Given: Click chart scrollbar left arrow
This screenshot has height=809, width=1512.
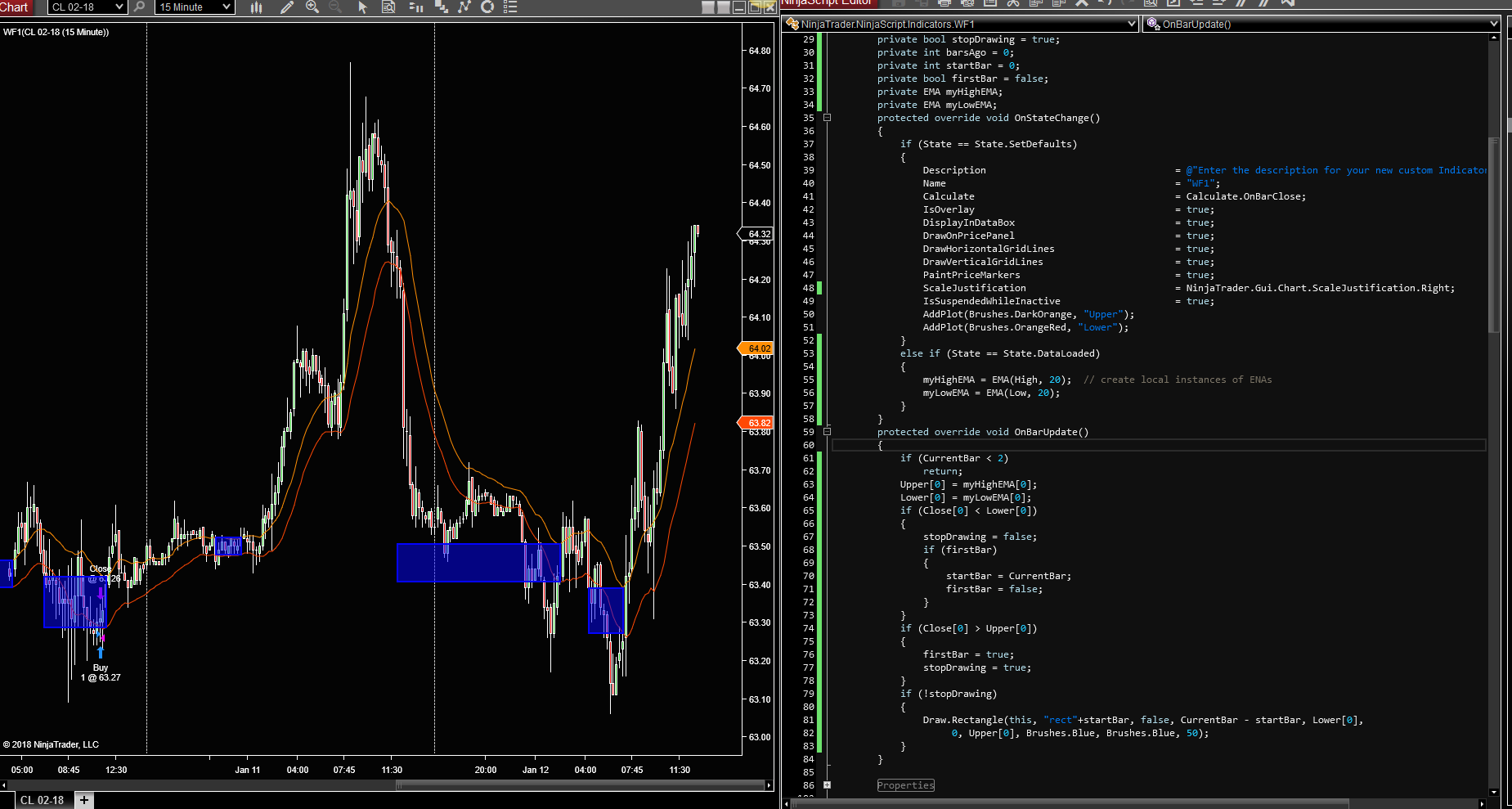Looking at the screenshot, I should 4,785.
